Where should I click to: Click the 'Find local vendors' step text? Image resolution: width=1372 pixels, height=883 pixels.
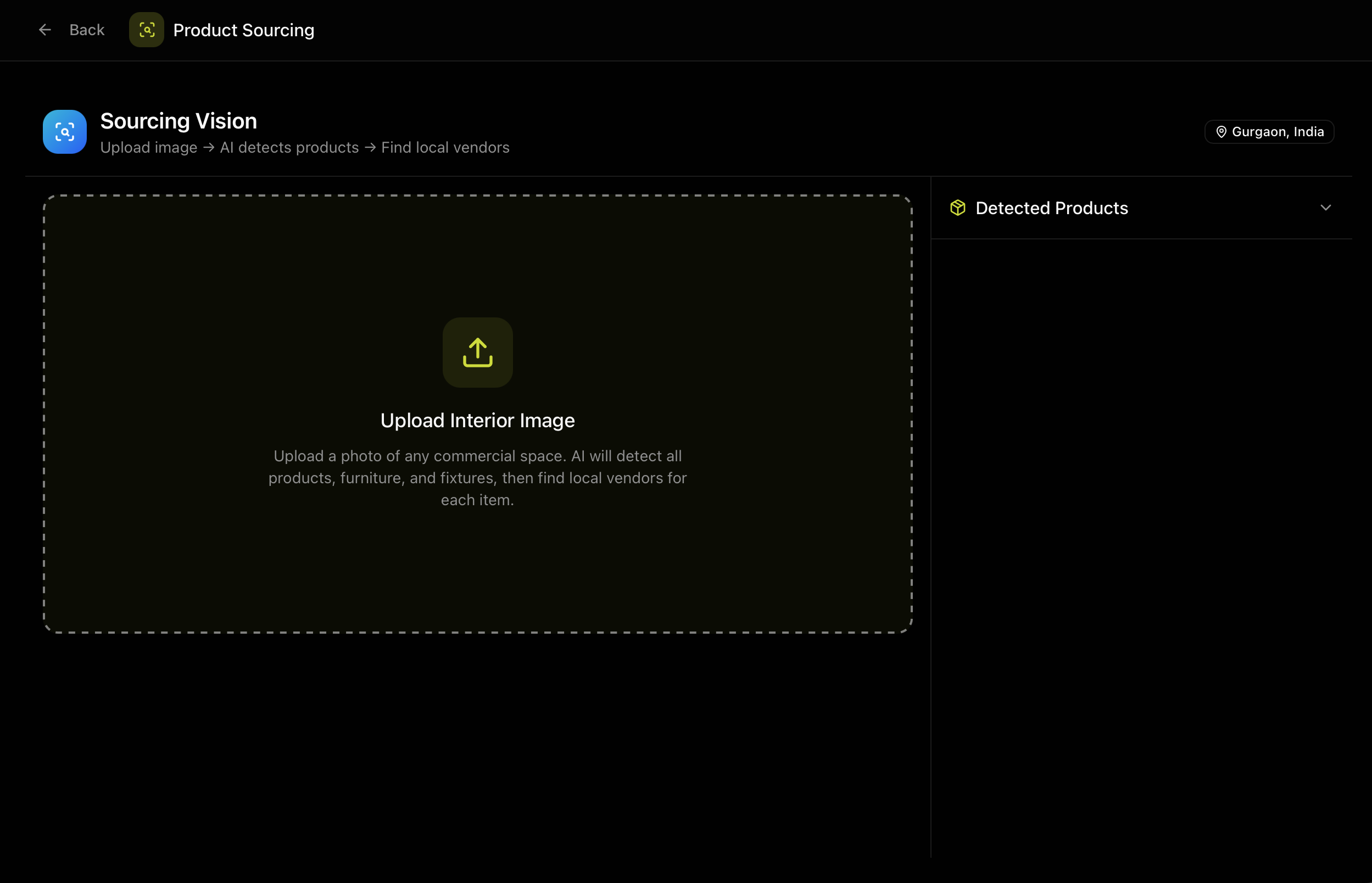[445, 147]
